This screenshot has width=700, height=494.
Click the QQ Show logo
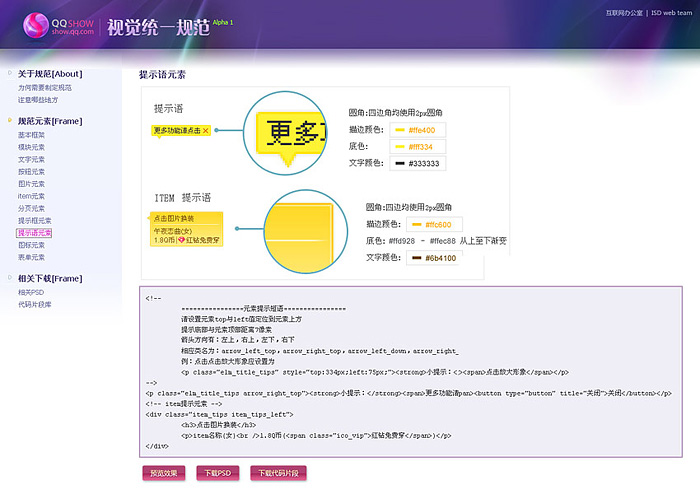coord(58,23)
